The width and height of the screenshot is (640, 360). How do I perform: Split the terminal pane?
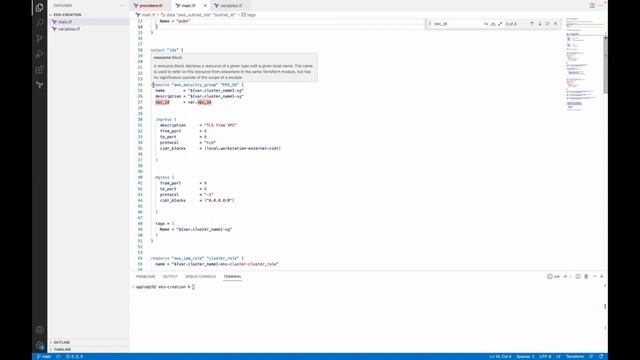click(578, 276)
